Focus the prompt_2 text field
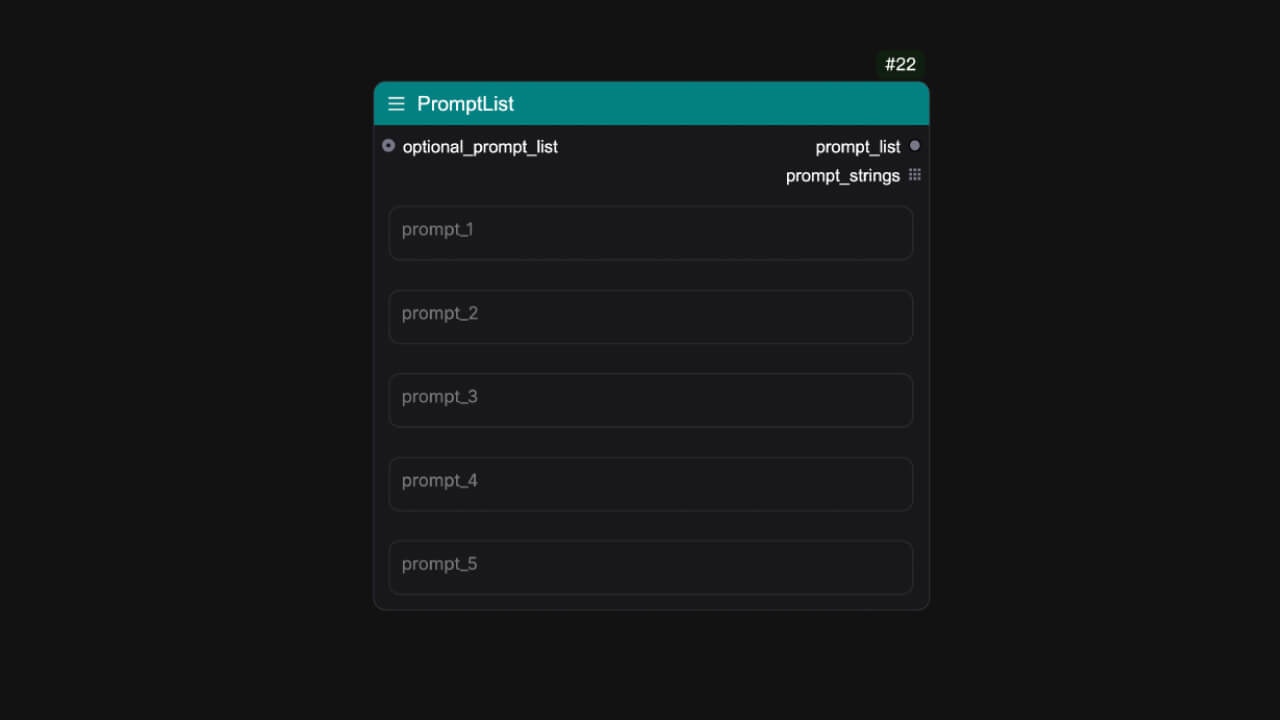 click(x=651, y=317)
